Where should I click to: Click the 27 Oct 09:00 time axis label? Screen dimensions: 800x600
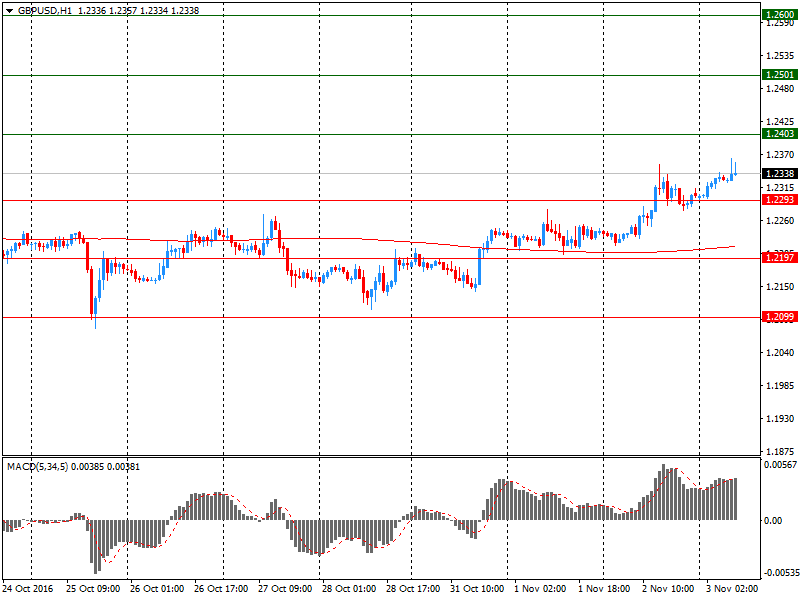(285, 589)
